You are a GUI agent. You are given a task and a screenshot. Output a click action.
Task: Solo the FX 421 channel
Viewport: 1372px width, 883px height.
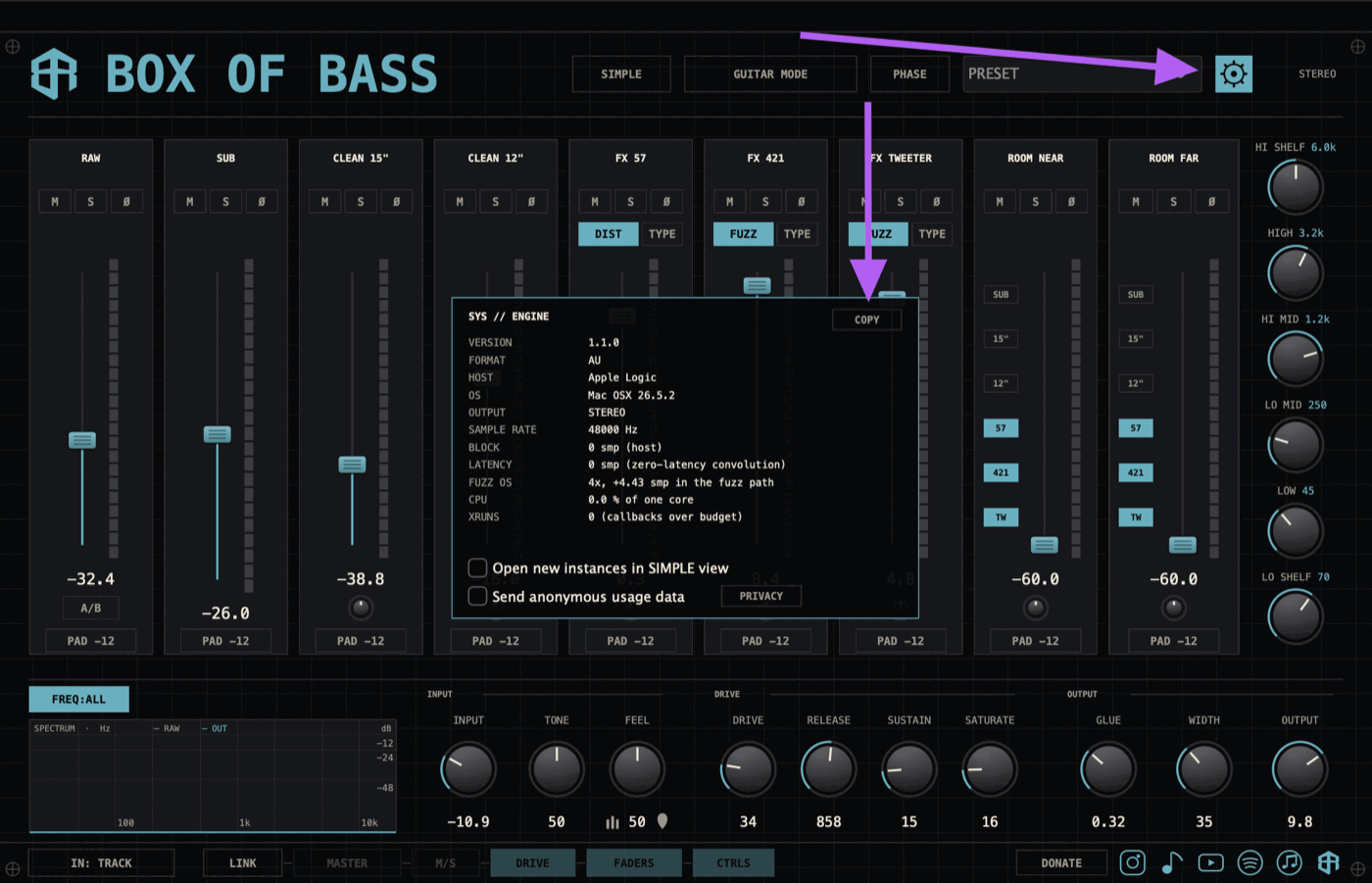click(765, 202)
